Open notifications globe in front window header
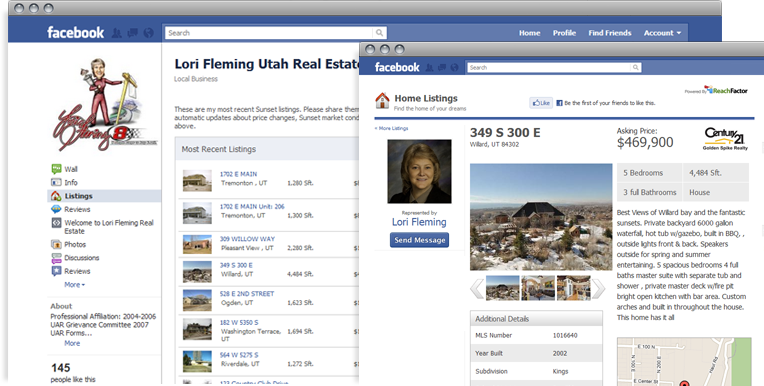Viewport: 764px width, 386px height. click(454, 68)
